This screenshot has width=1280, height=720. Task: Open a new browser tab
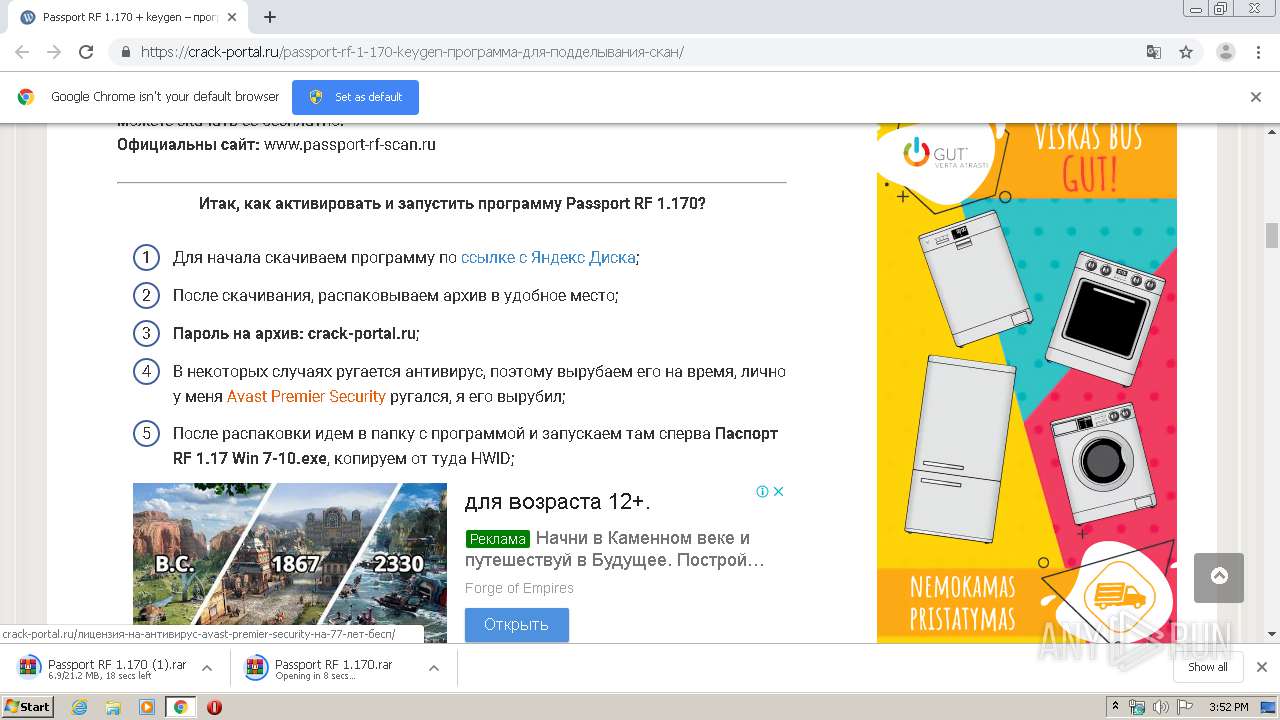tap(270, 17)
